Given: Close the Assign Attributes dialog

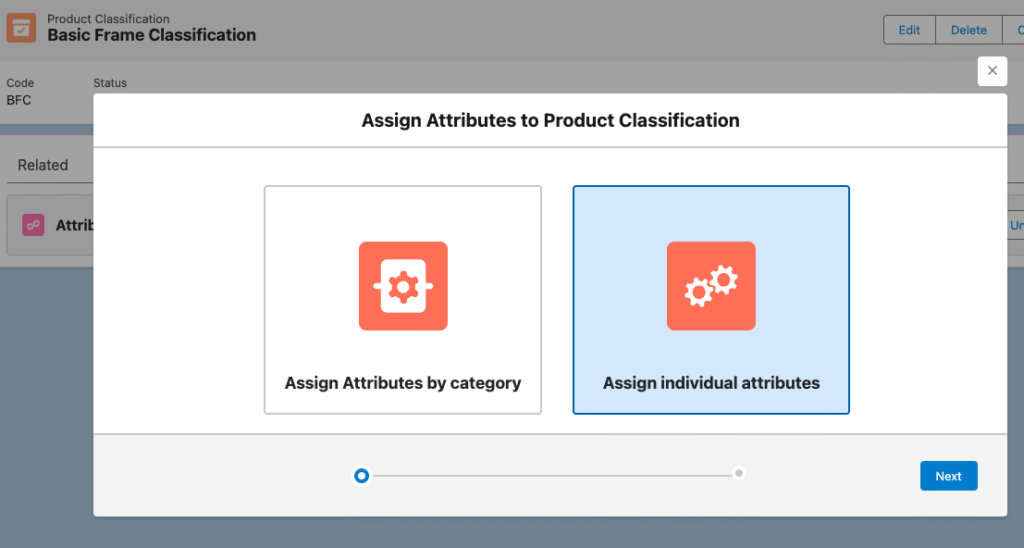Looking at the screenshot, I should 992,71.
